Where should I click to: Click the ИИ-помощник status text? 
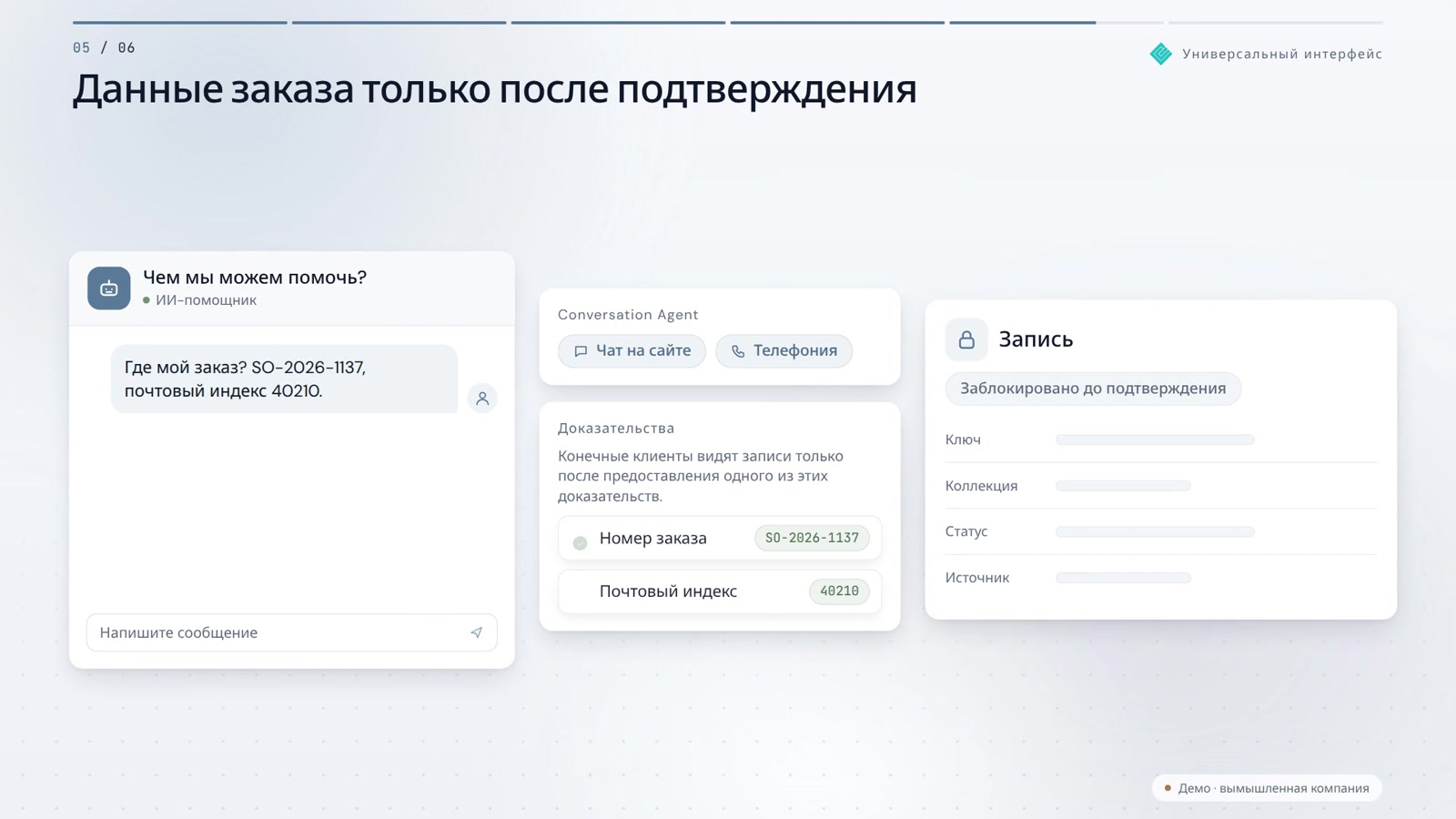206,300
